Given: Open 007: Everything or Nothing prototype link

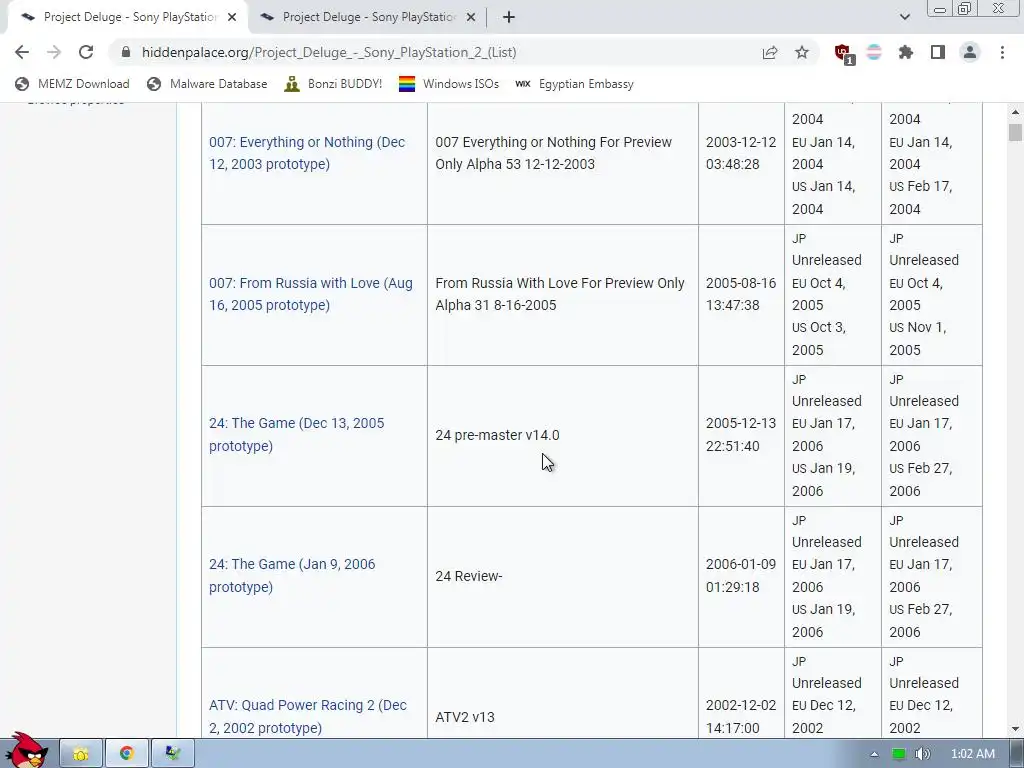Looking at the screenshot, I should click(x=307, y=153).
